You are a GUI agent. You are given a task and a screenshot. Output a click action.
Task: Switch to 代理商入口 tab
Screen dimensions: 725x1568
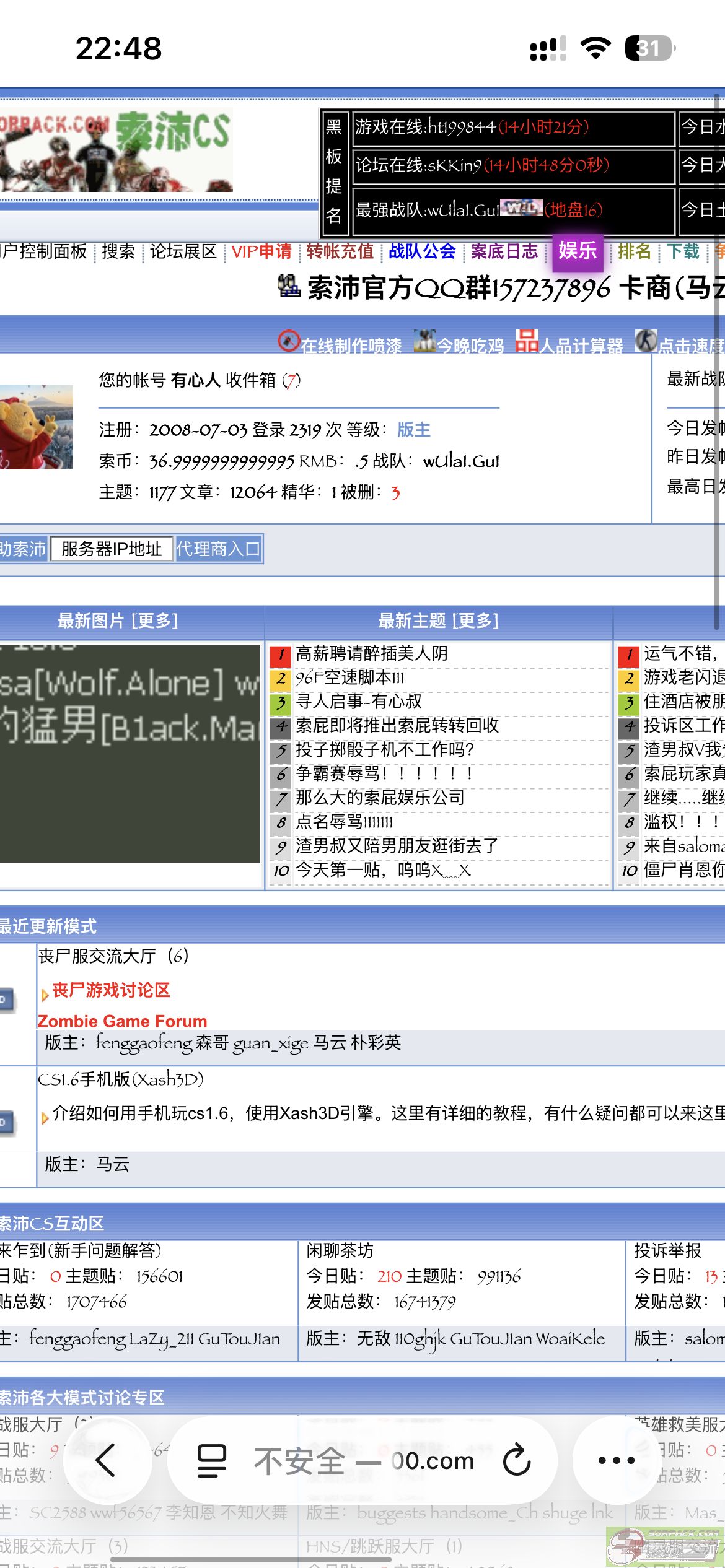(218, 549)
